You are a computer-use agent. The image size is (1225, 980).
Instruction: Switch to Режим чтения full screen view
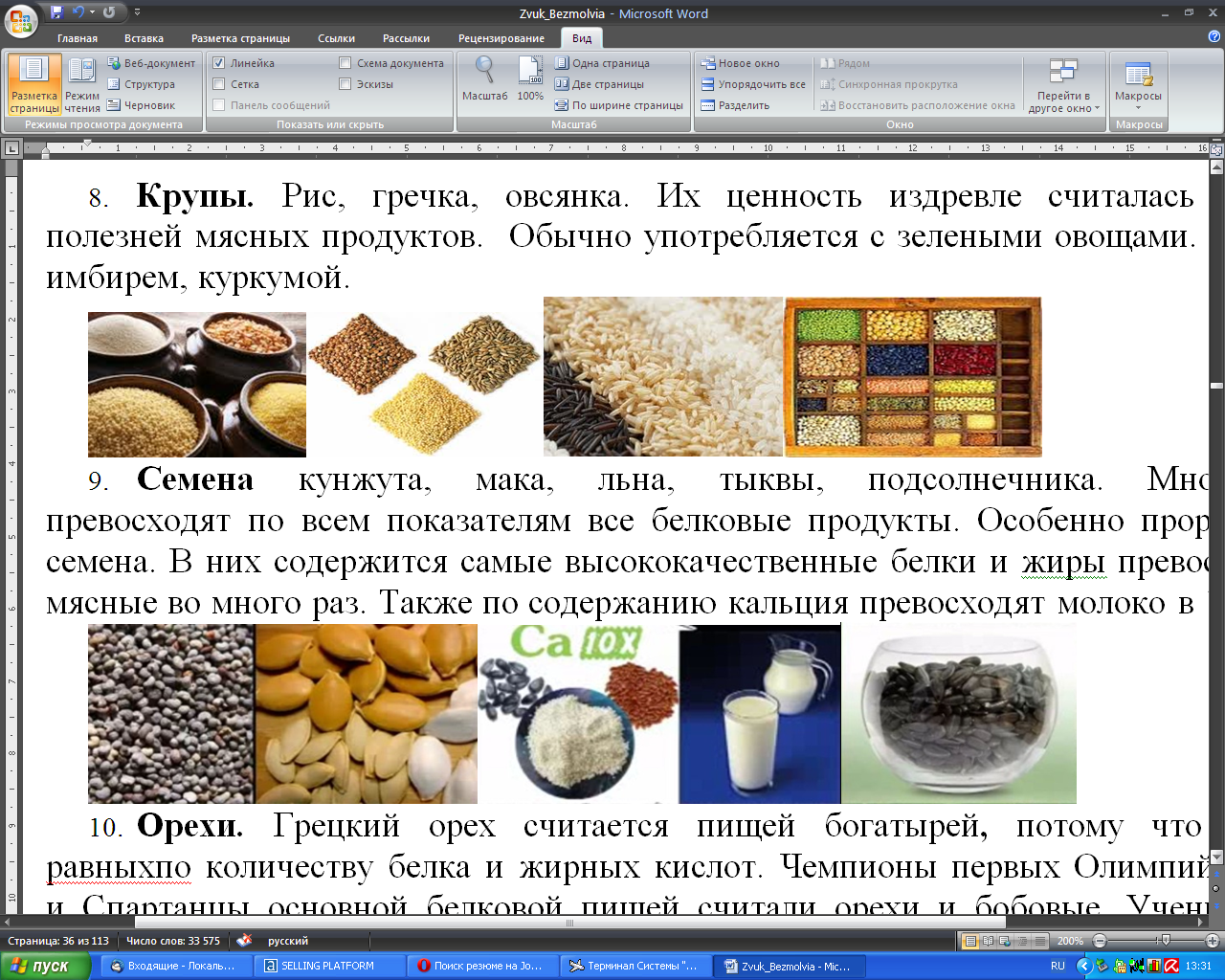point(82,85)
